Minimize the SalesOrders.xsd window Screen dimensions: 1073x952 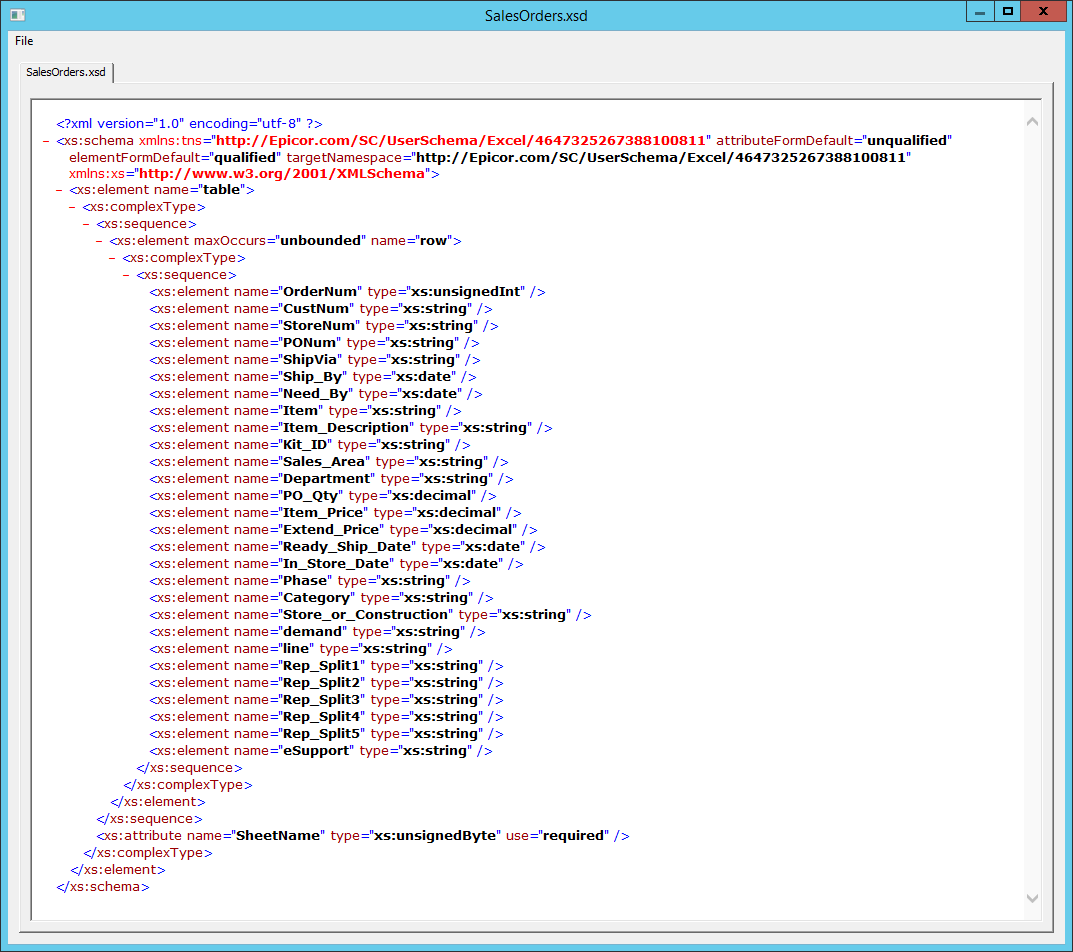click(980, 12)
